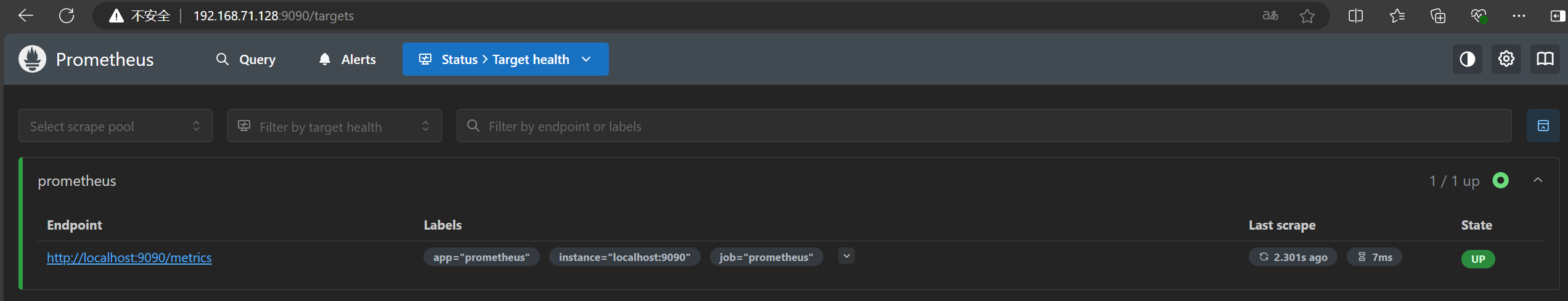Image resolution: width=1568 pixels, height=301 pixels.
Task: Open the Filter by target health dropdown
Action: (x=334, y=126)
